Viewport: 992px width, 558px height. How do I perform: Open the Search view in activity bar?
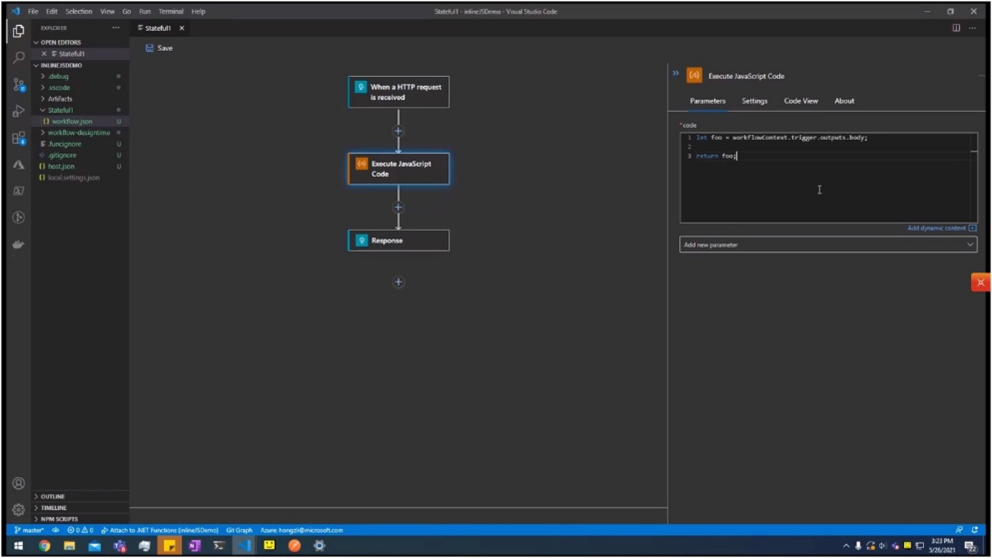coord(18,58)
